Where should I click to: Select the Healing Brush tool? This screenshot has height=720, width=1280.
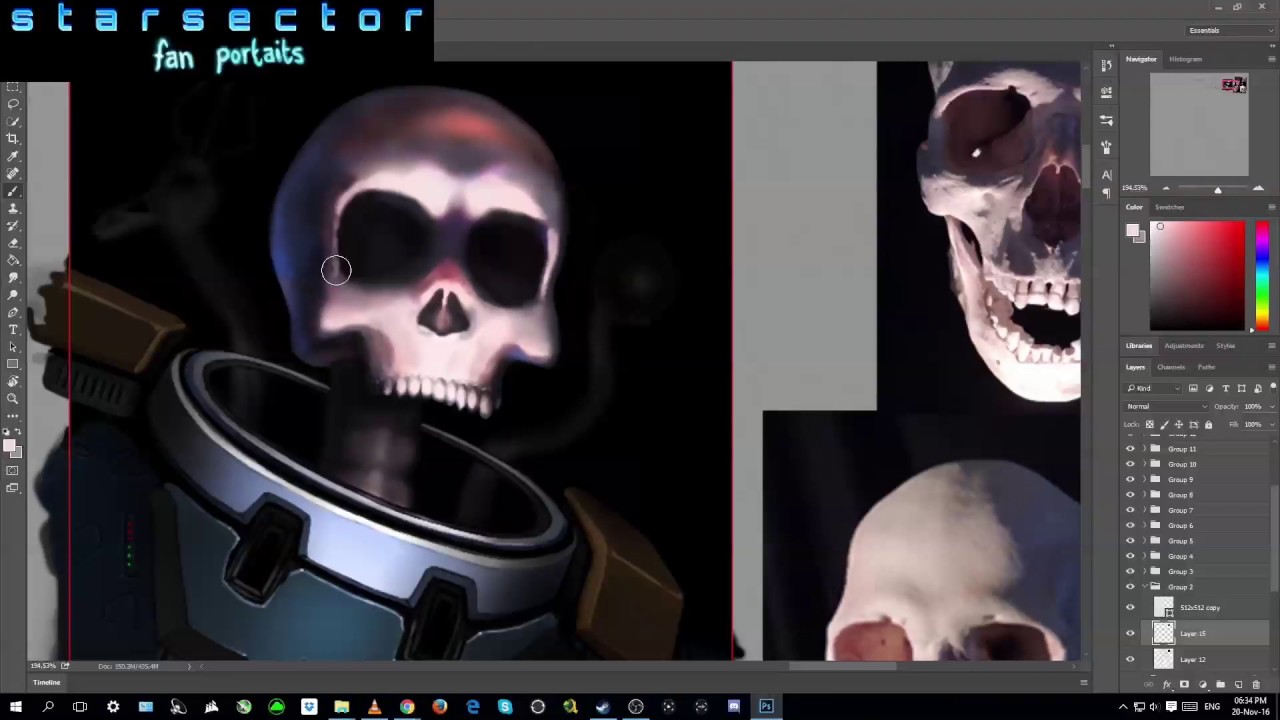[13, 173]
